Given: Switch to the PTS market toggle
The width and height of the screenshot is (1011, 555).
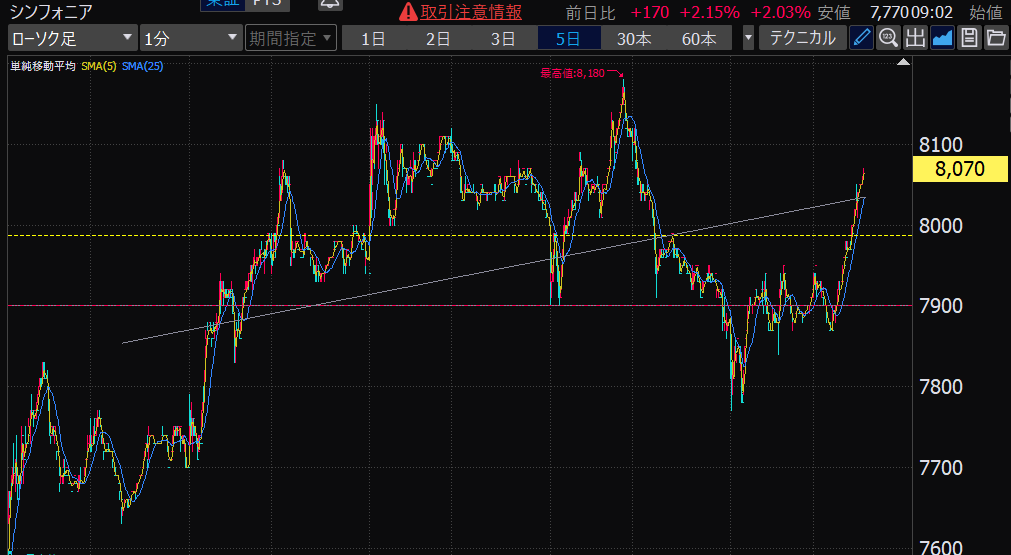Looking at the screenshot, I should [x=265, y=5].
